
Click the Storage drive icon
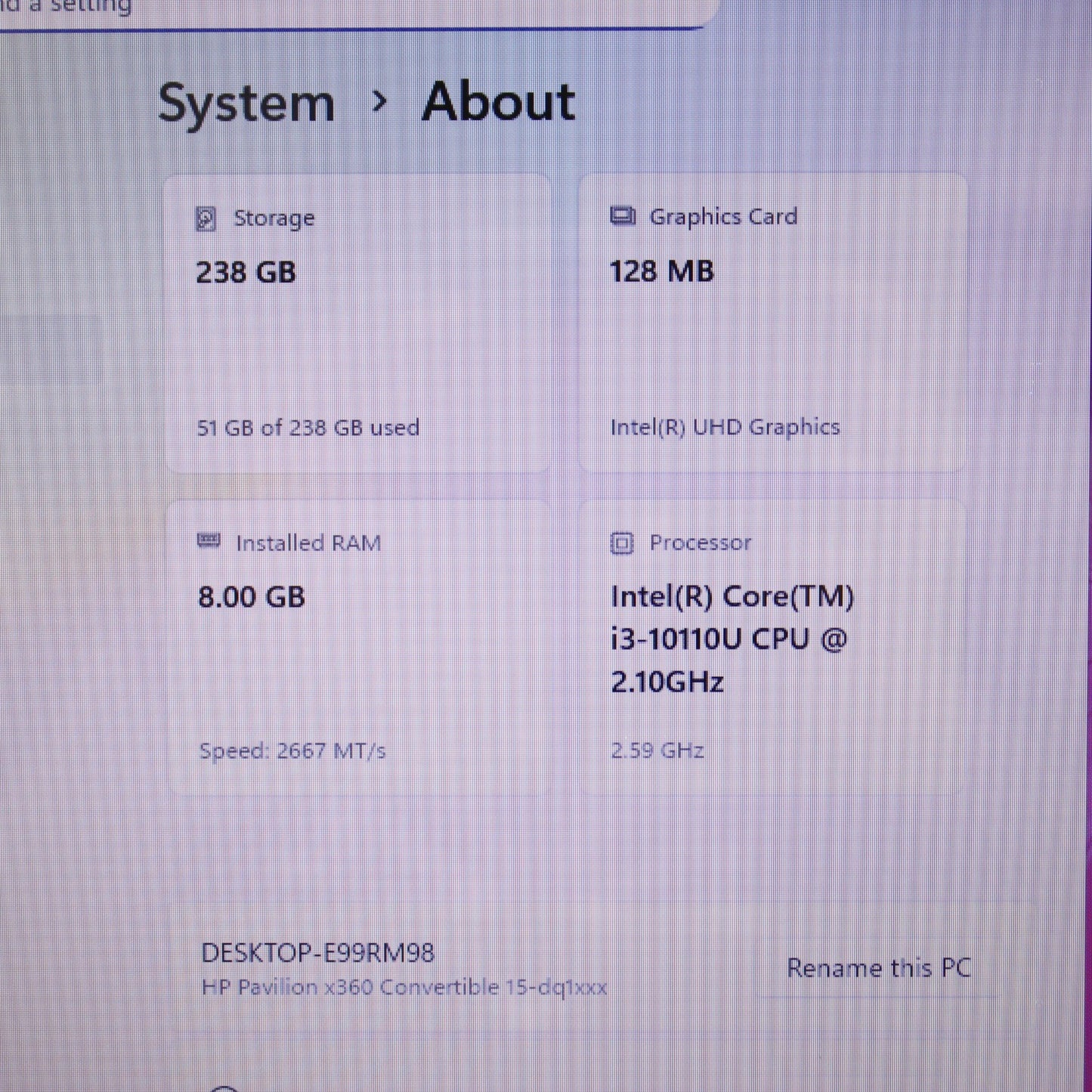206,218
